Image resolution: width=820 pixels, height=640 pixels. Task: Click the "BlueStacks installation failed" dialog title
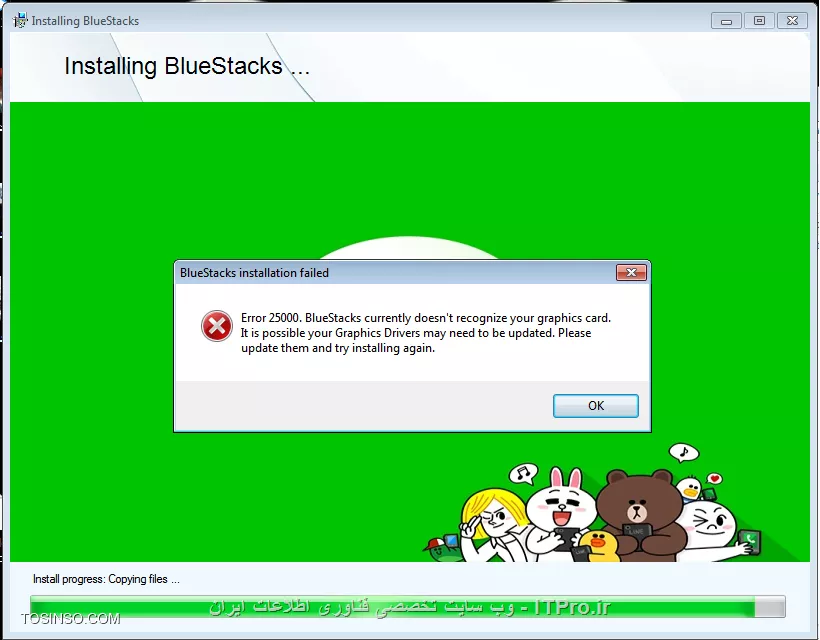[x=254, y=272]
